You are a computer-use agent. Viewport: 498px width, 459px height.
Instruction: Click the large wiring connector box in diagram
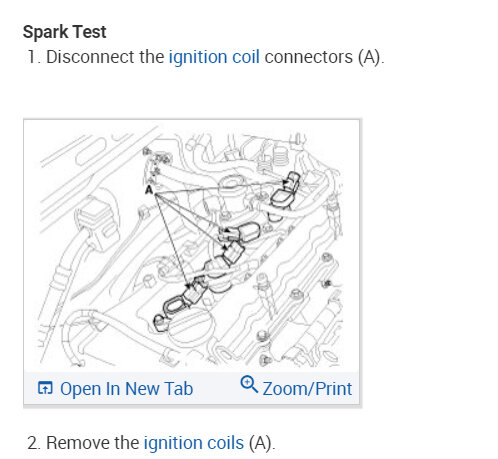(x=98, y=223)
